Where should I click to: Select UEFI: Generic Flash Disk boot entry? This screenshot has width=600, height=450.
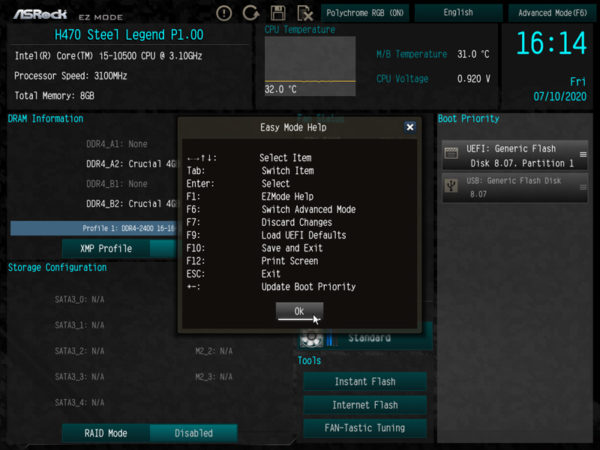515,155
